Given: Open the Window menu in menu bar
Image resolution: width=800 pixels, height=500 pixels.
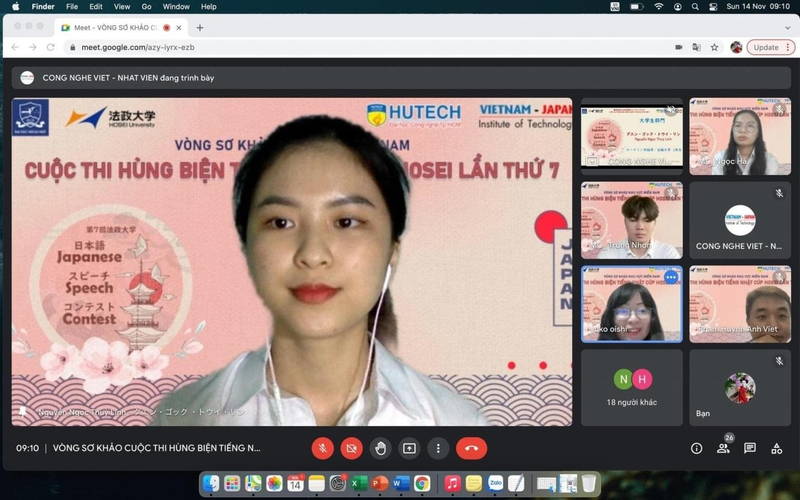Looking at the screenshot, I should pyautogui.click(x=176, y=6).
